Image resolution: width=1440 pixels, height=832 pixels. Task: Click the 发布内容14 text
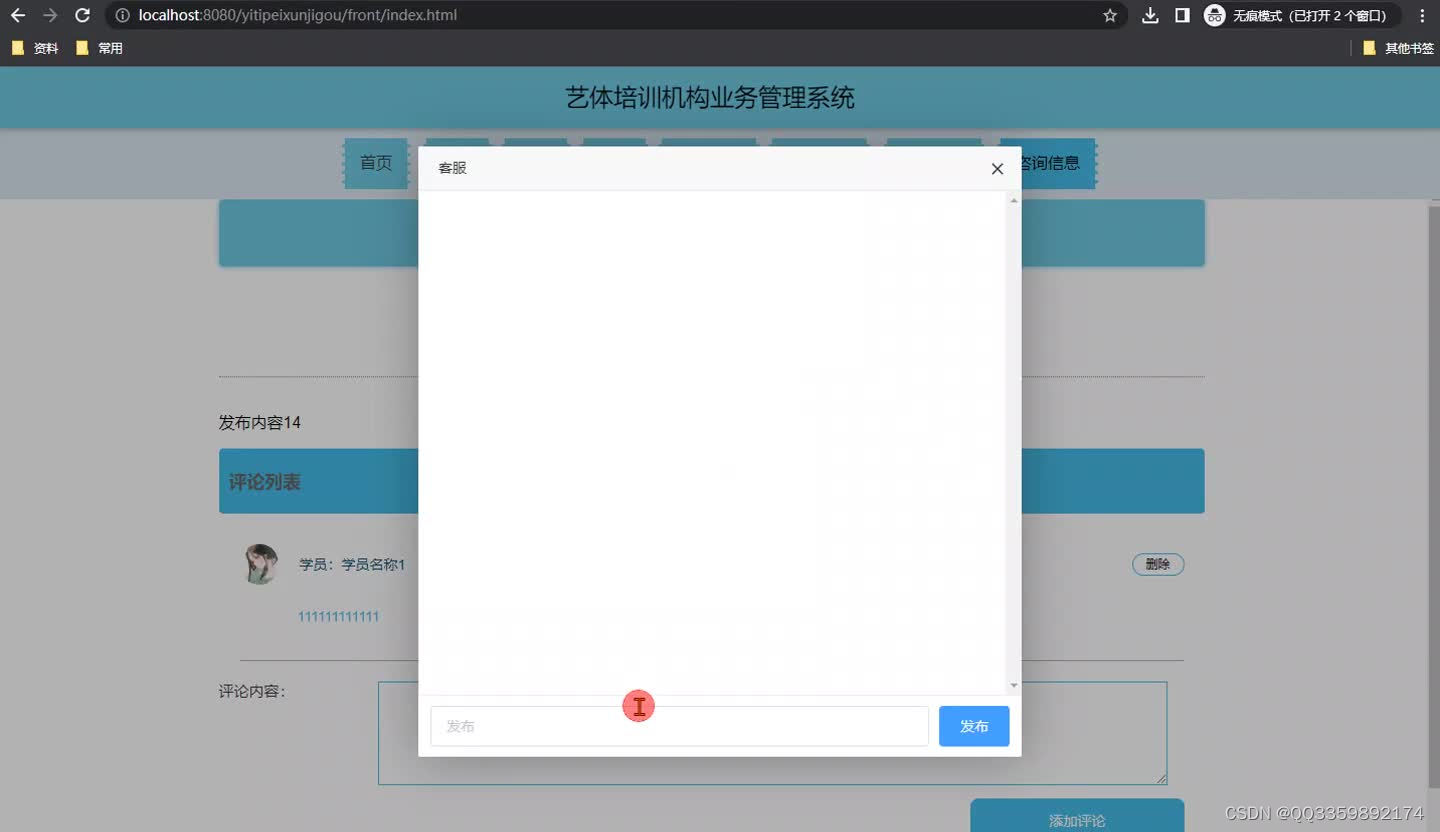point(260,423)
